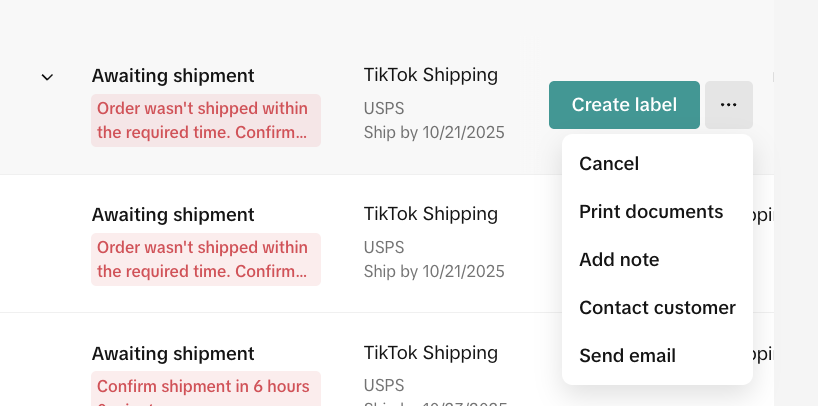818x406 pixels.
Task: Select Print documents in the dropdown menu
Action: tap(651, 212)
